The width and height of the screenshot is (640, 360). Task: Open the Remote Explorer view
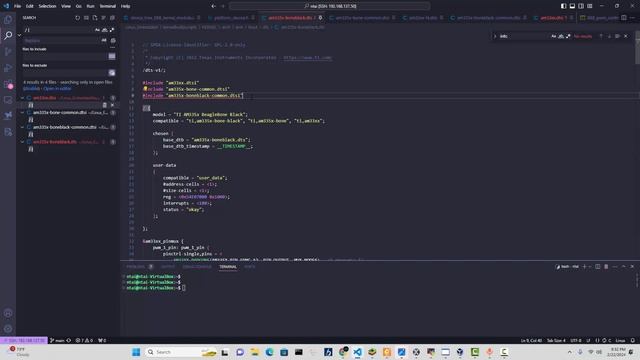coord(8,100)
